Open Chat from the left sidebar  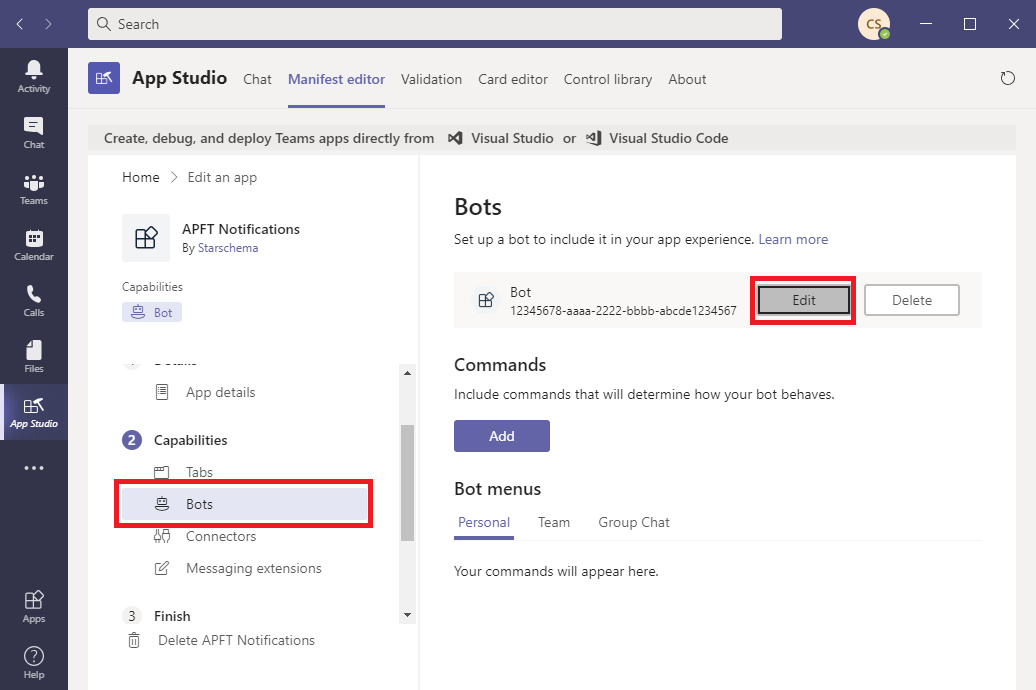[34, 133]
